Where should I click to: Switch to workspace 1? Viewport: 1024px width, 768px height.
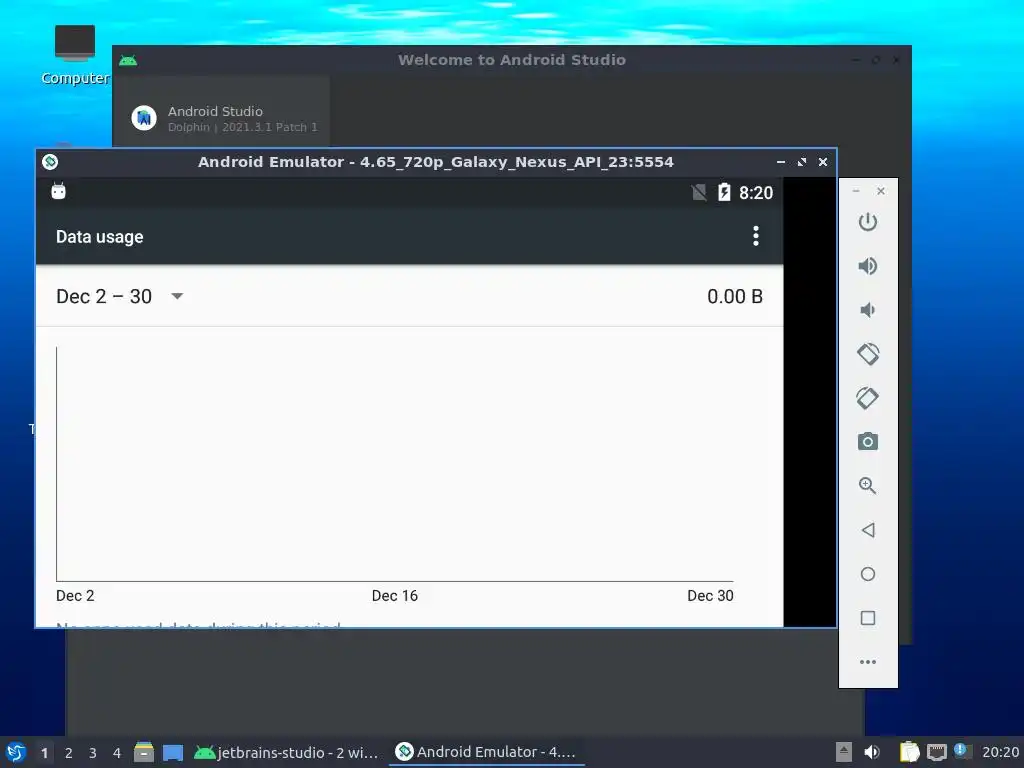coord(44,753)
